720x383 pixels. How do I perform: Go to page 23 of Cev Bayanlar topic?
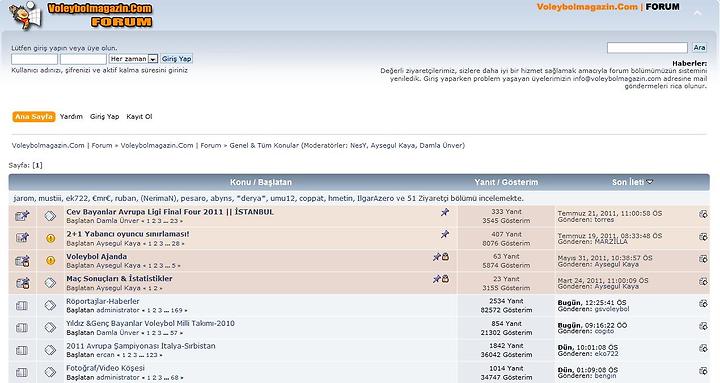[174, 221]
